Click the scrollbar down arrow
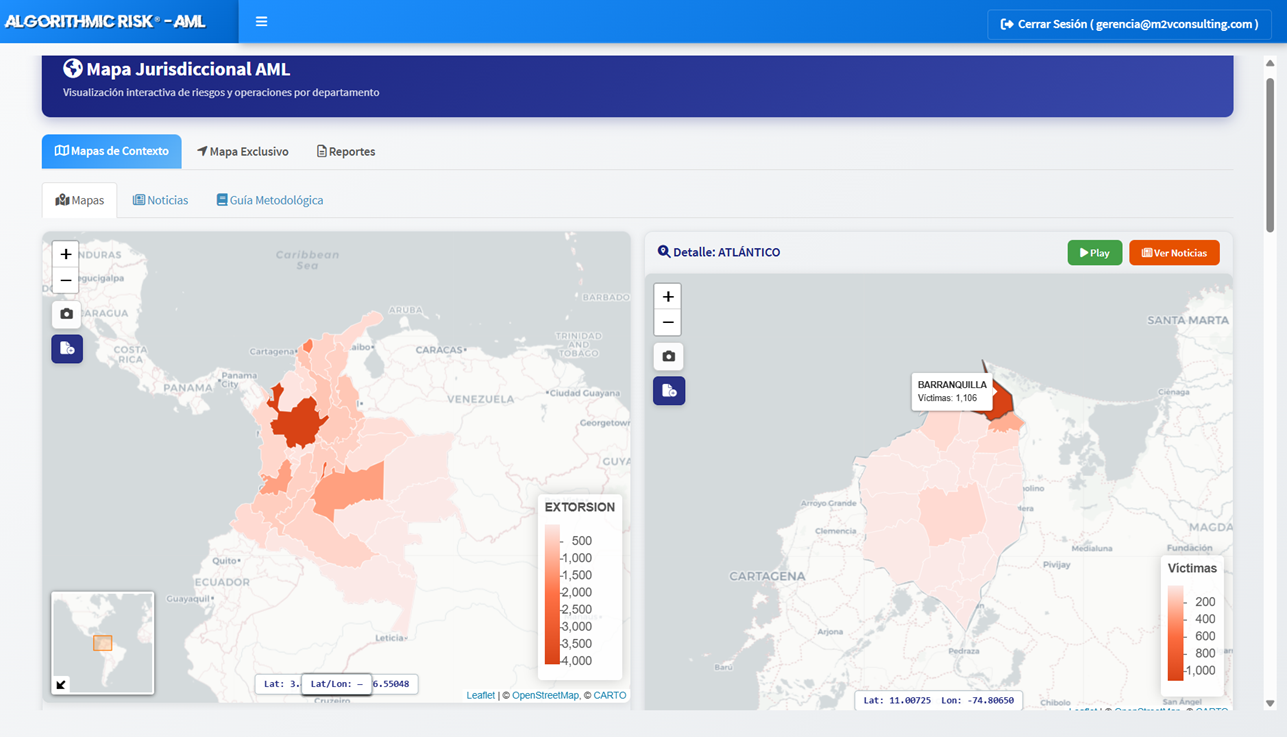 (x=1270, y=703)
